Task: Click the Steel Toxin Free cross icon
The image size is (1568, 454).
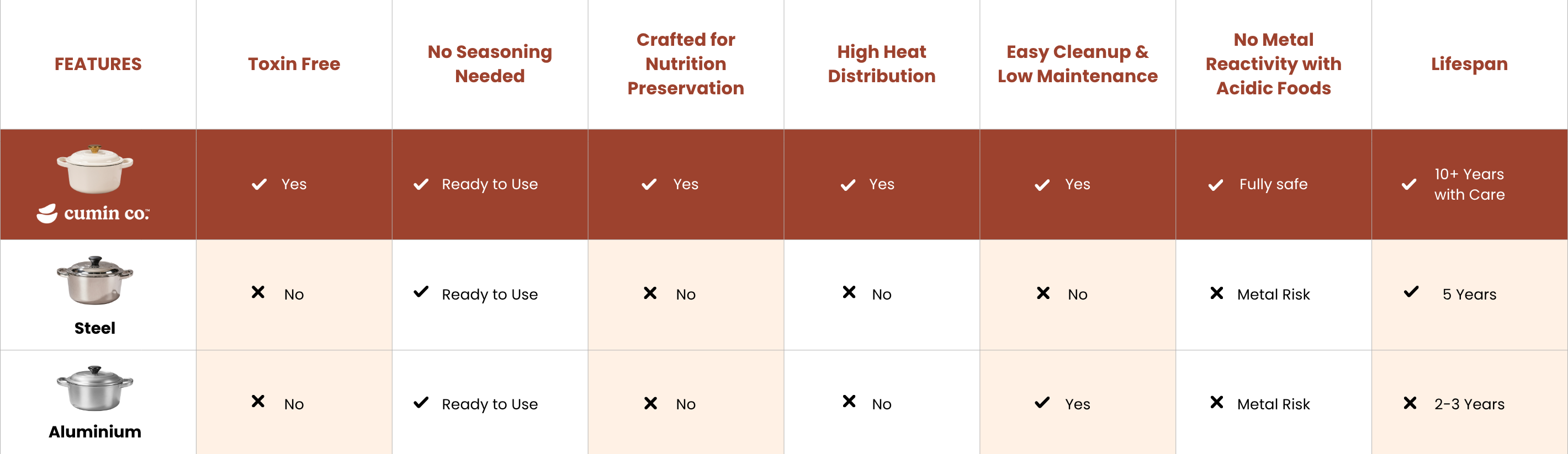Action: click(258, 292)
